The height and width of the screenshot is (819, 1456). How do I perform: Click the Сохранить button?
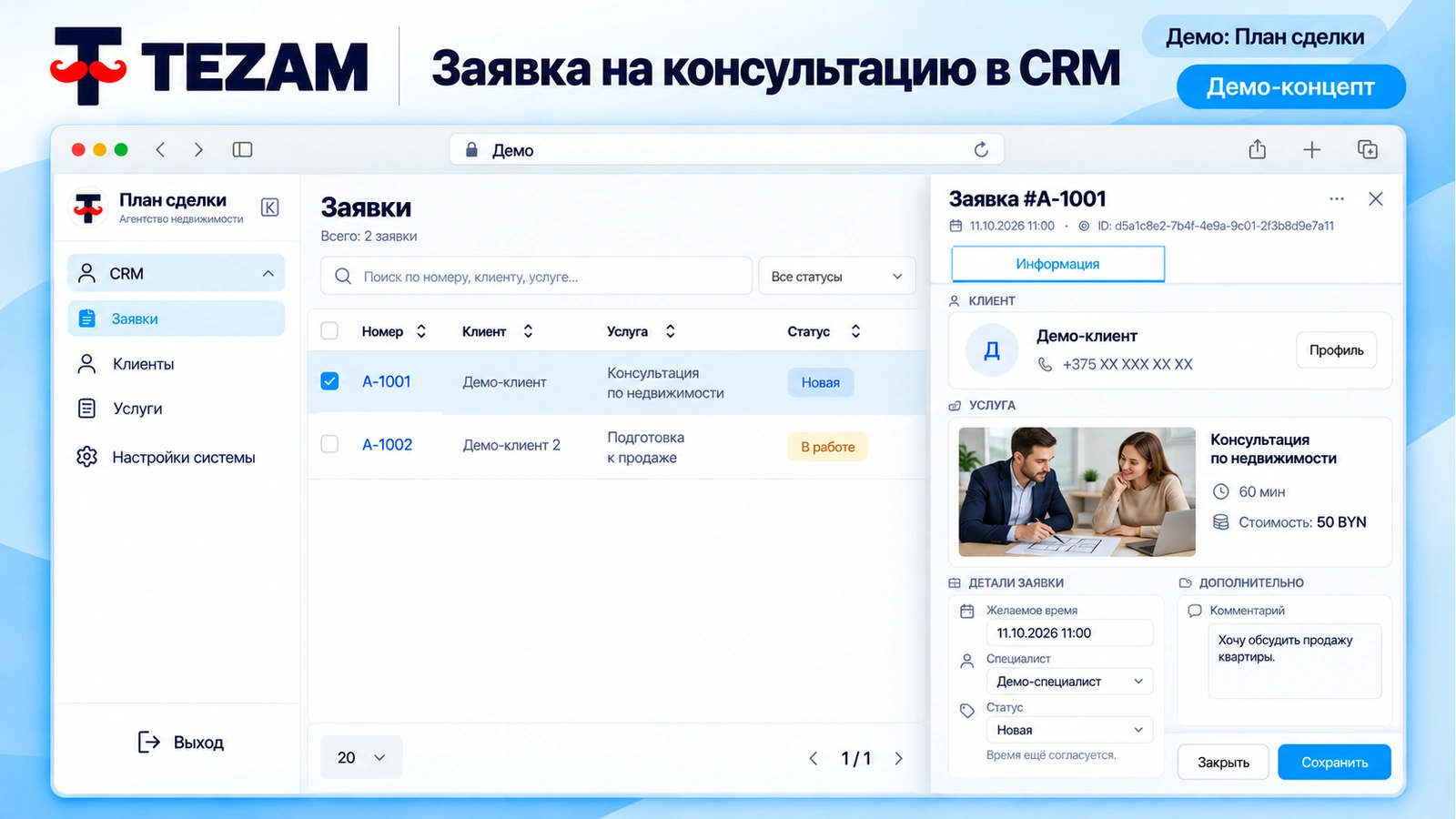pyautogui.click(x=1334, y=763)
